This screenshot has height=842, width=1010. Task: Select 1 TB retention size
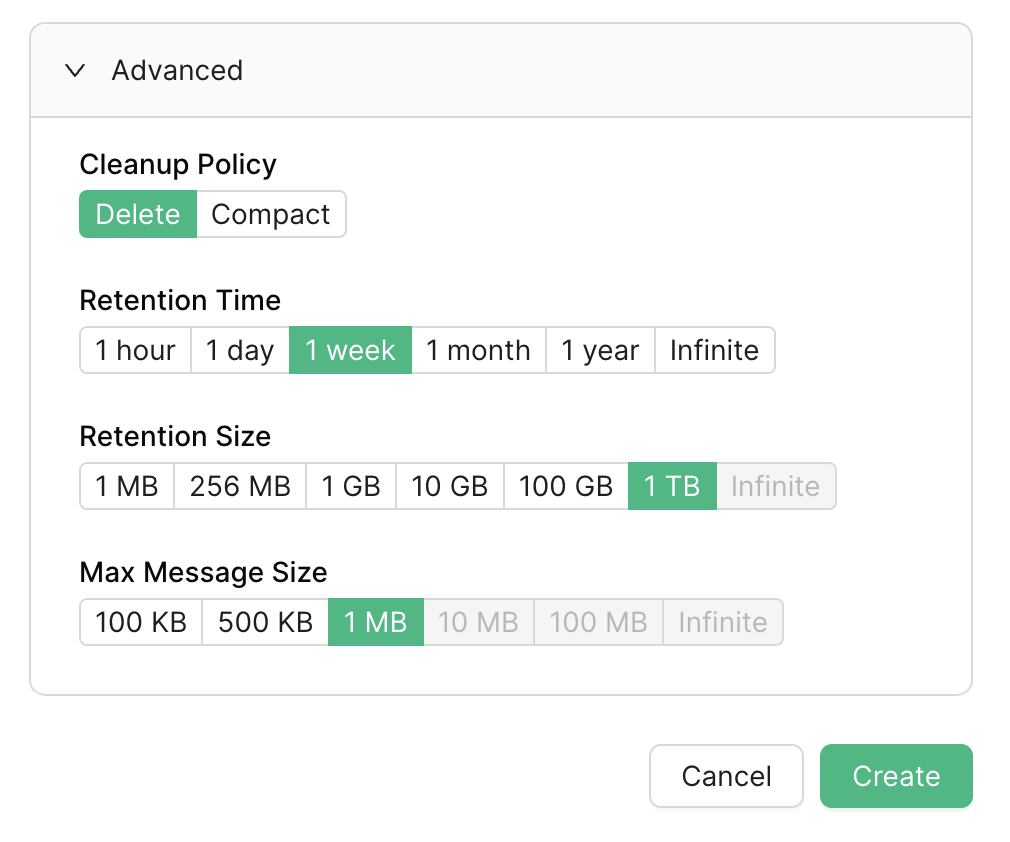click(x=672, y=486)
